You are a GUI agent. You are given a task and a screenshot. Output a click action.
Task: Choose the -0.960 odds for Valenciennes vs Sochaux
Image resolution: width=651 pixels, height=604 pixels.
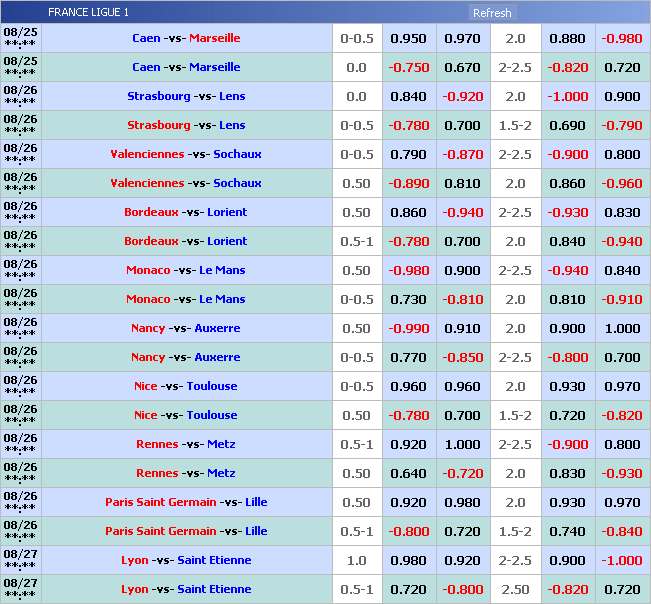click(x=622, y=184)
